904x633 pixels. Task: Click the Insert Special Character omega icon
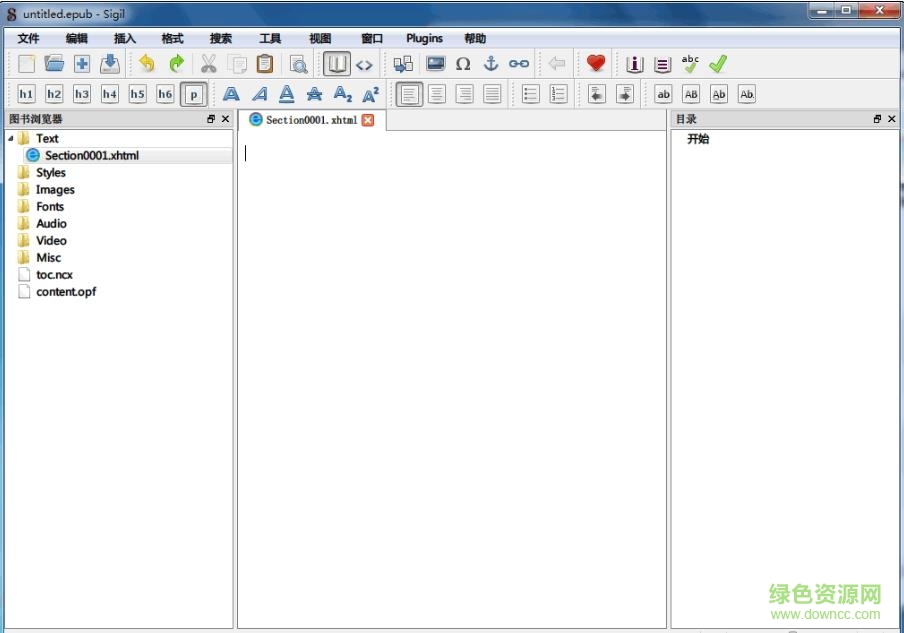(x=463, y=64)
